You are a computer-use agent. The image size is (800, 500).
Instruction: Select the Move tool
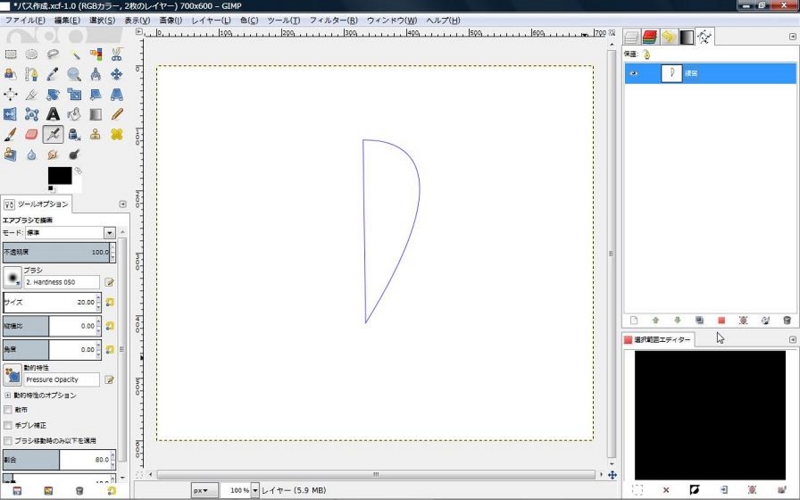coord(117,74)
